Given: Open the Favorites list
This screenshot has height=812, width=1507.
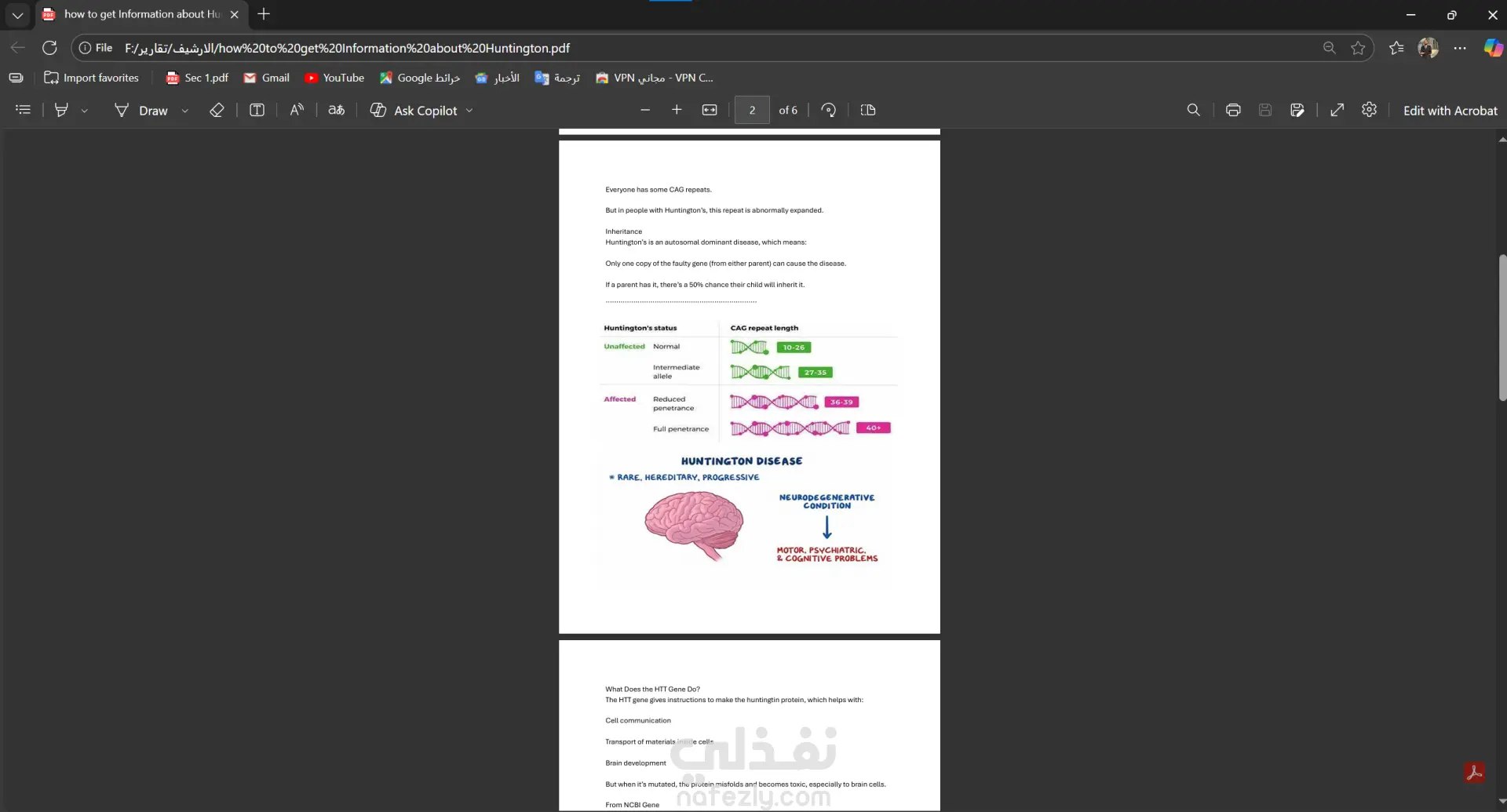Looking at the screenshot, I should coord(1396,48).
